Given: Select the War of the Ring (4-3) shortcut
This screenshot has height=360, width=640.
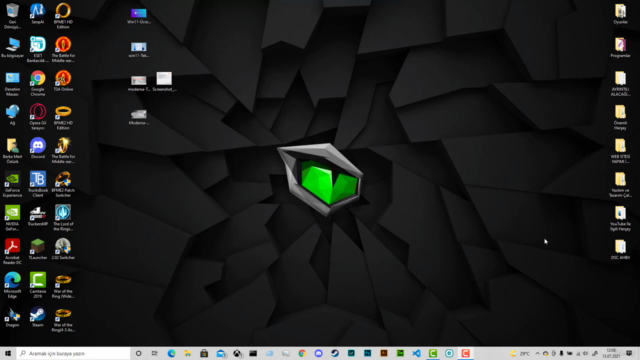Looking at the screenshot, I should point(63,319).
